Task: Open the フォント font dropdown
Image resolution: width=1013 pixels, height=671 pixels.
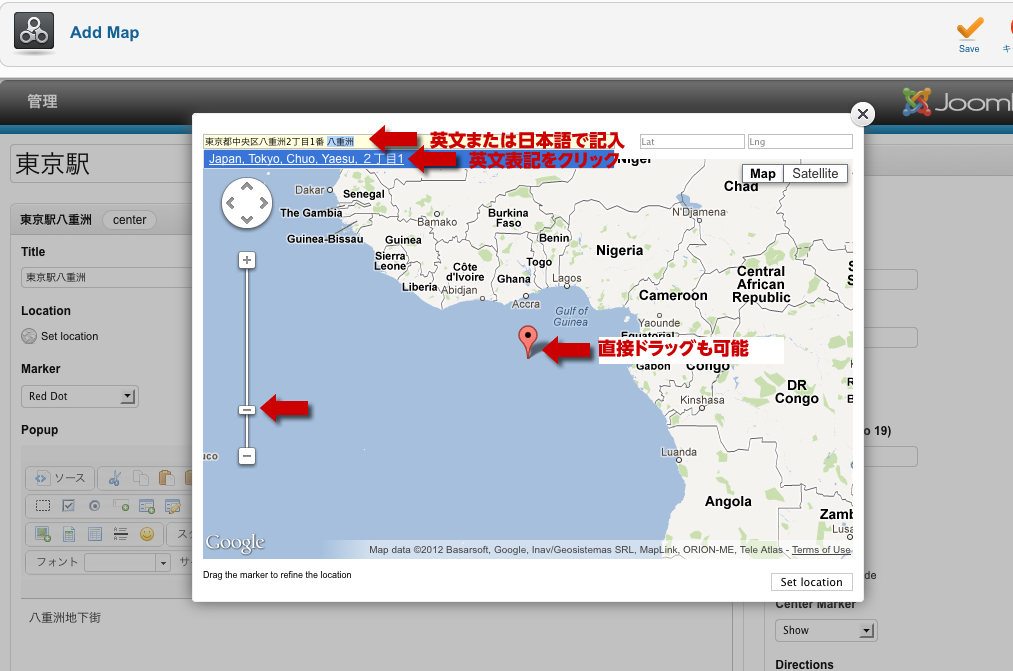Action: 127,563
